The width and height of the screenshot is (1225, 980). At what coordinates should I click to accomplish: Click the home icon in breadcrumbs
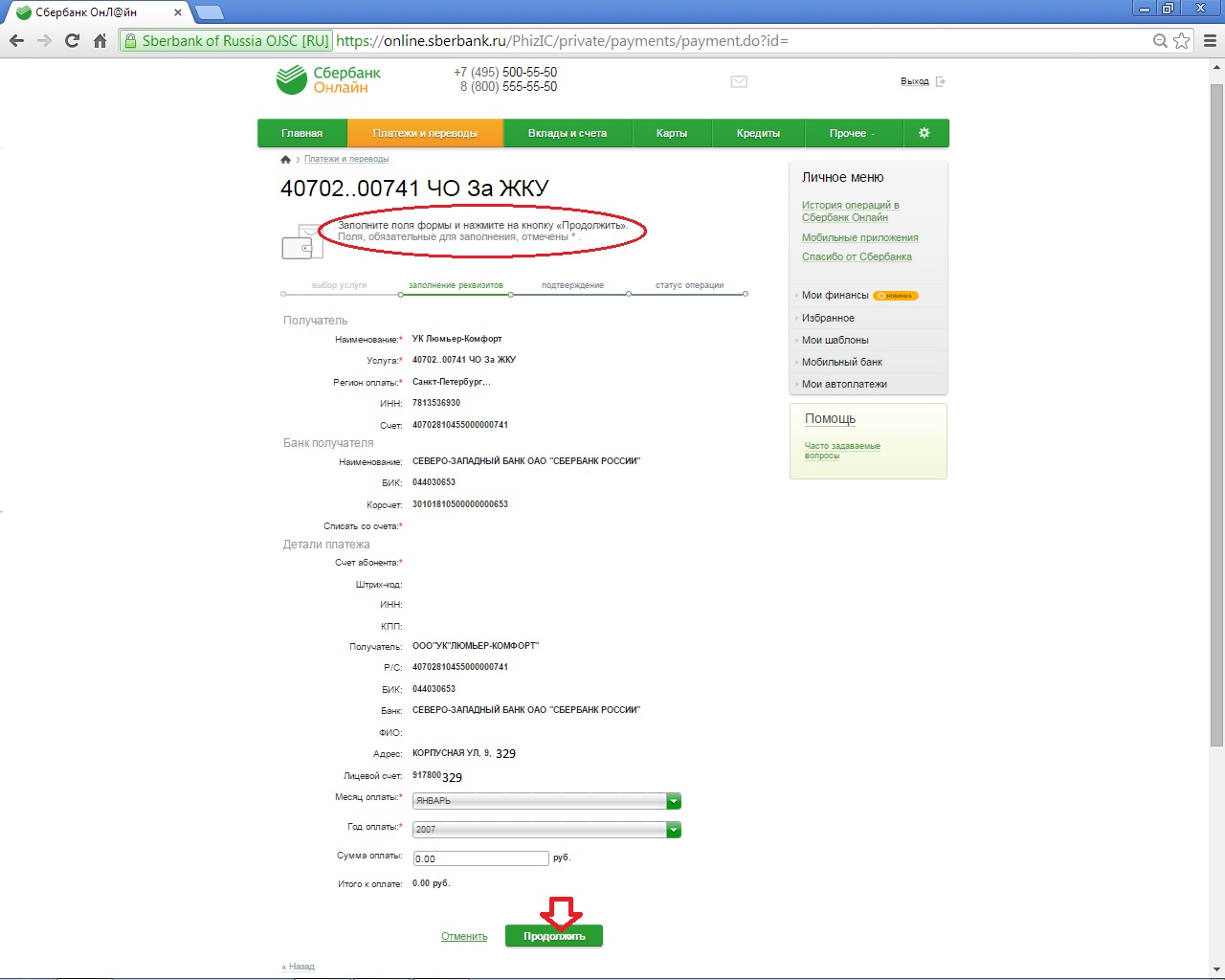pos(285,159)
